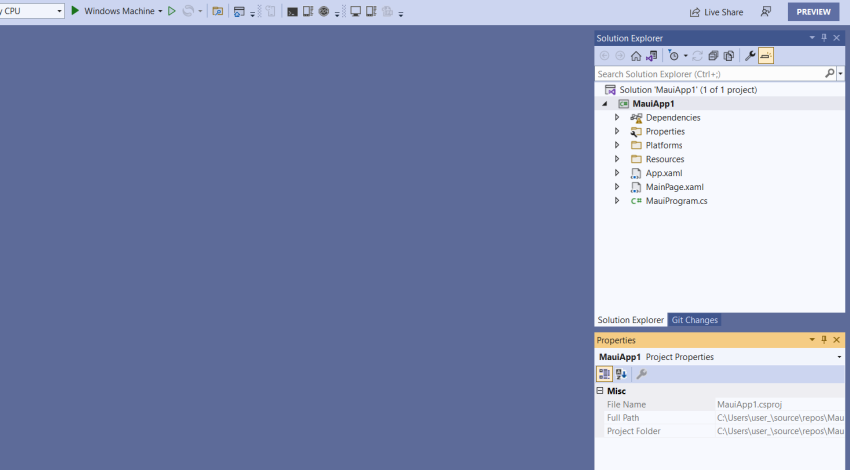The width and height of the screenshot is (850, 470).
Task: Click Show All Files icon
Action: pos(729,56)
